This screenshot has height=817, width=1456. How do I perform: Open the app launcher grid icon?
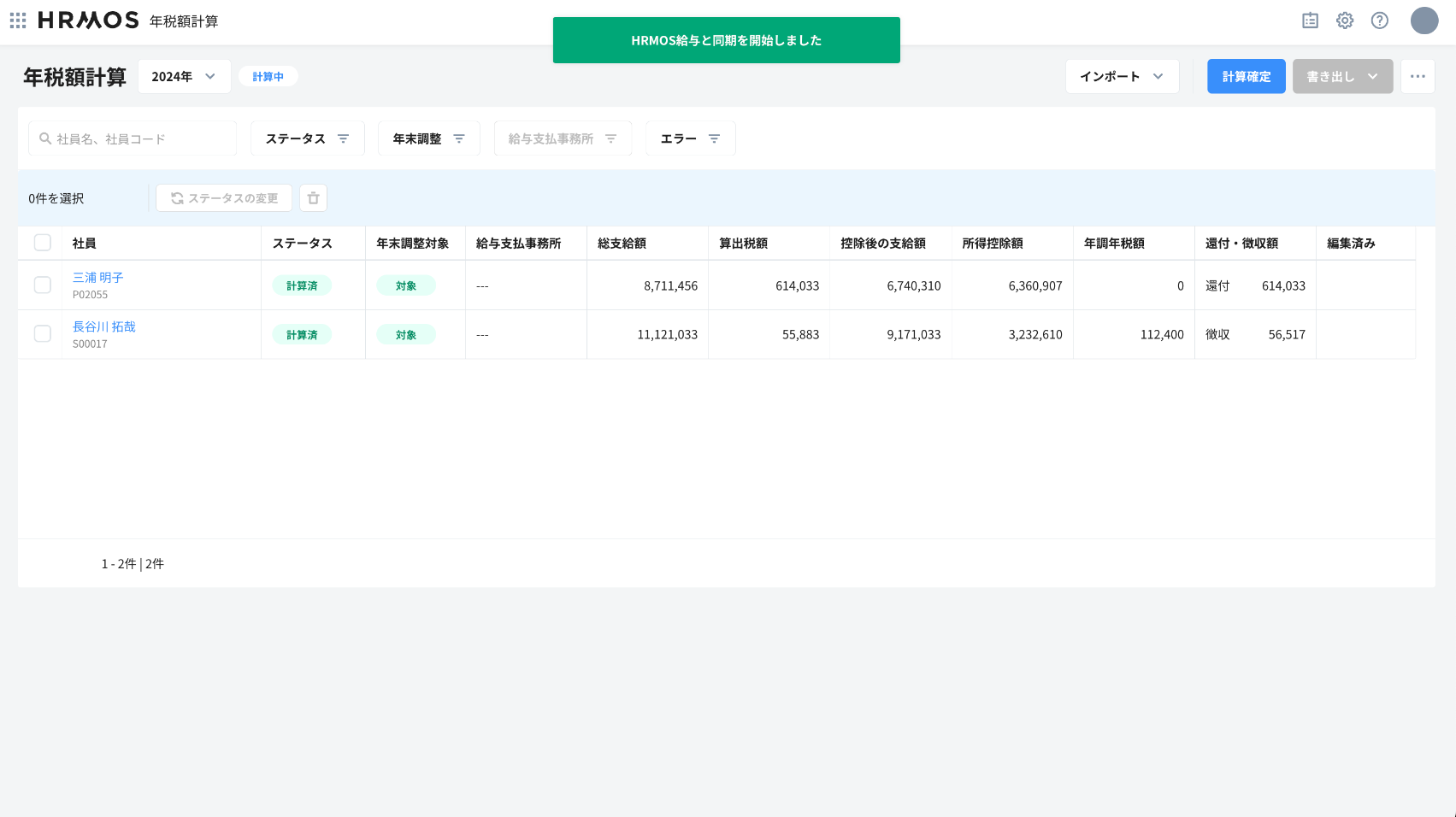(x=18, y=21)
